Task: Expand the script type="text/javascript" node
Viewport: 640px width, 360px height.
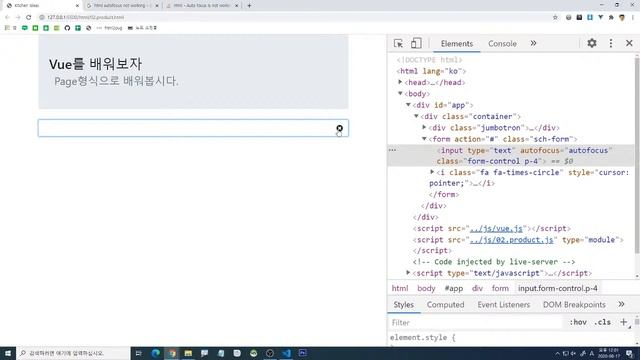Action: pyautogui.click(x=408, y=273)
